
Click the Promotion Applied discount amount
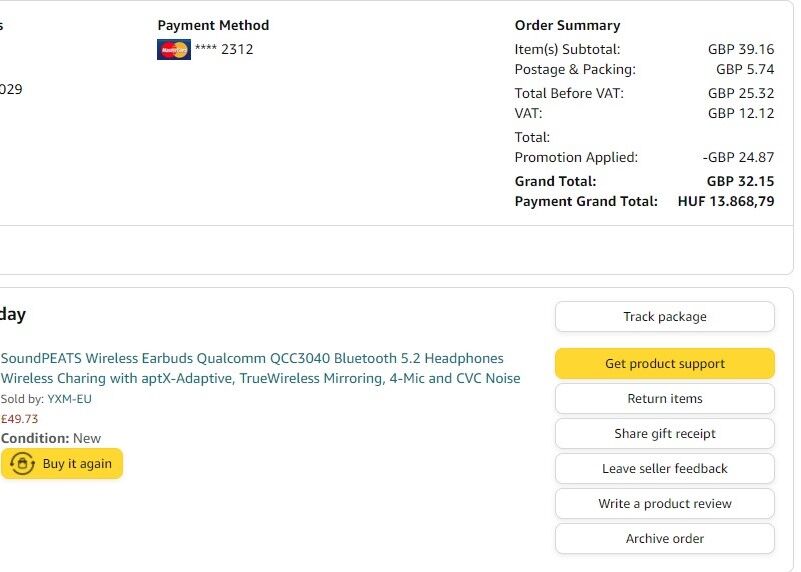pos(738,158)
